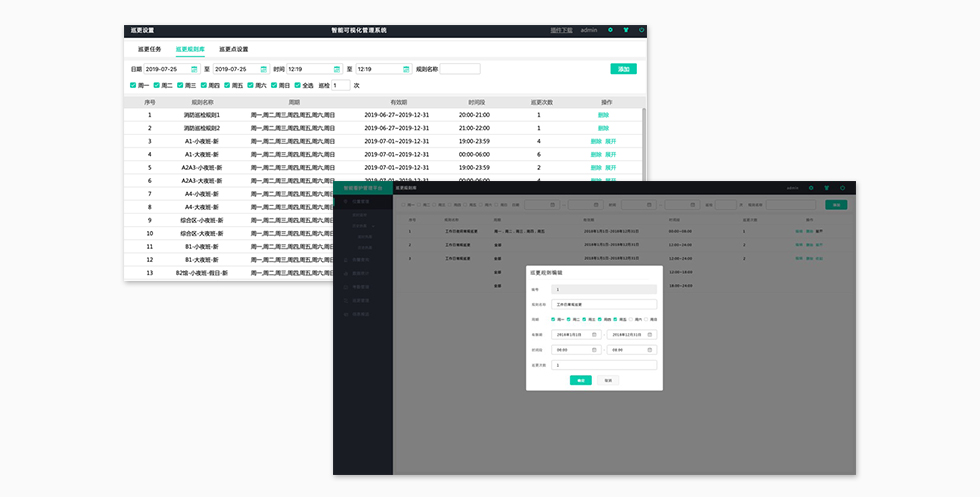The width and height of the screenshot is (980, 497).
Task: Click the theme shirt icon in top window header
Action: point(626,30)
